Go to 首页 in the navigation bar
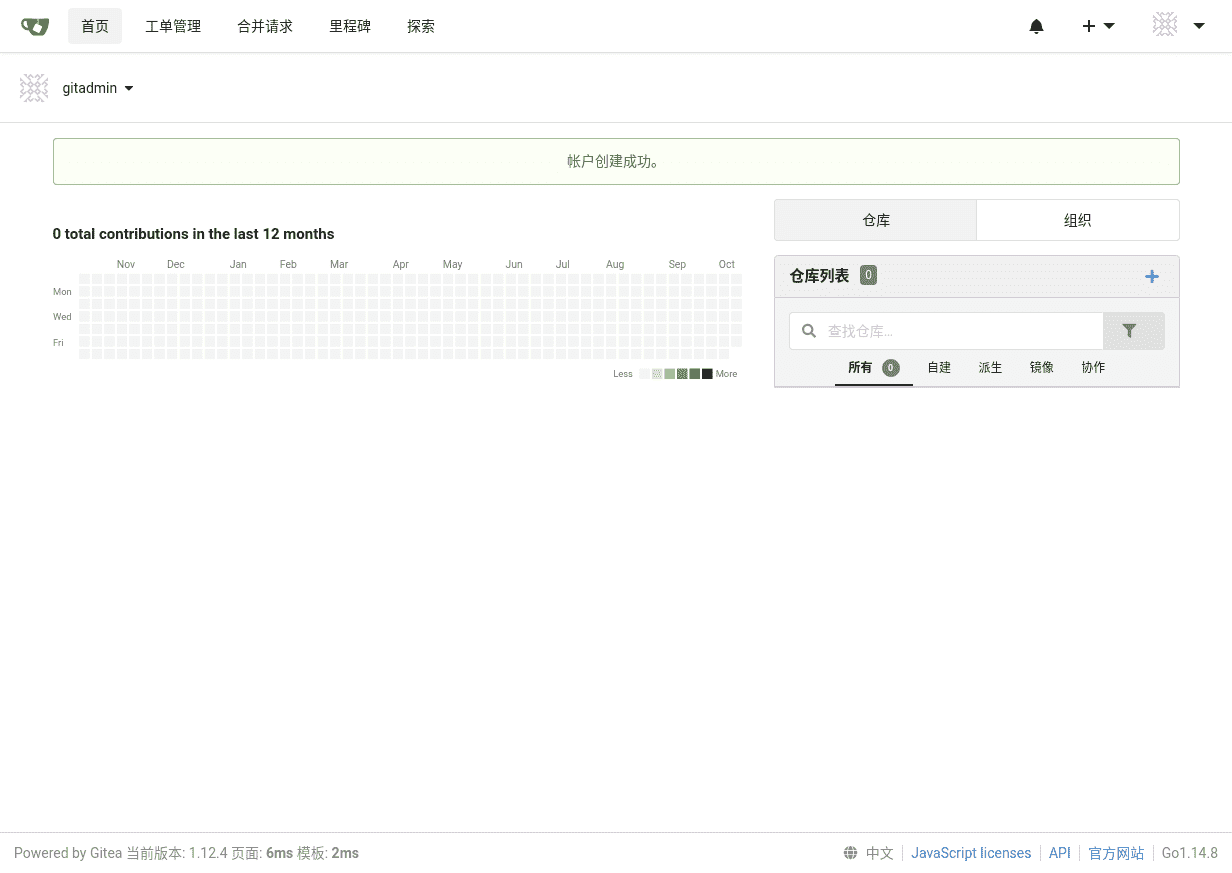The width and height of the screenshot is (1232, 873). click(95, 26)
